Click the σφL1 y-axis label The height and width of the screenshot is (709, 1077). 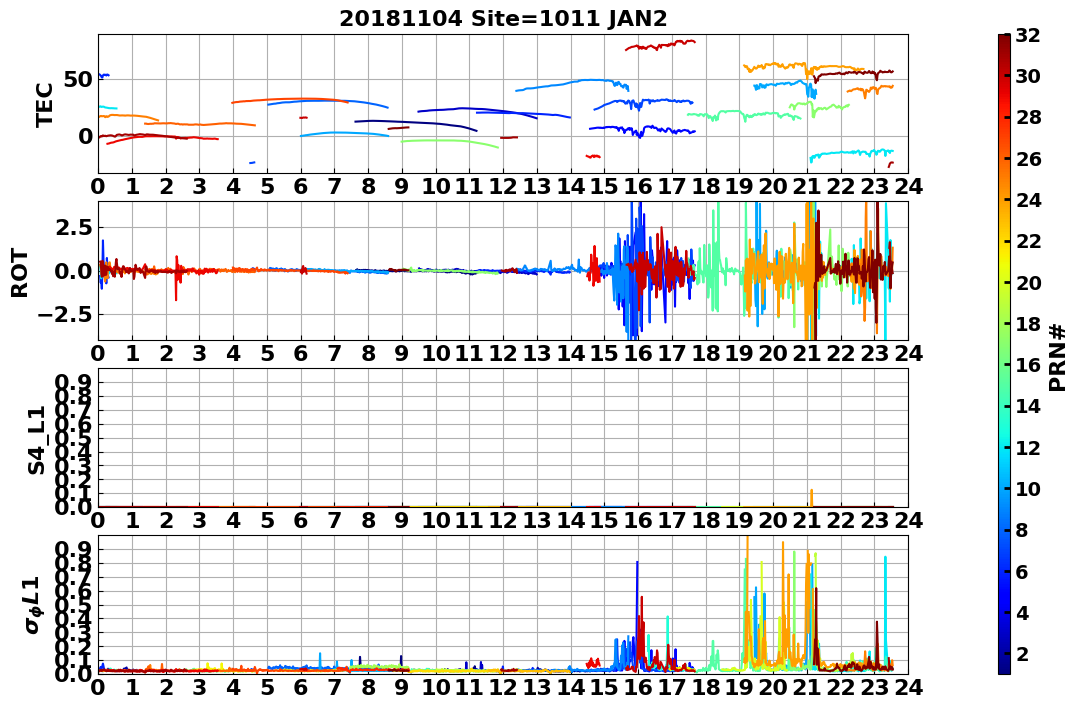coord(34,605)
